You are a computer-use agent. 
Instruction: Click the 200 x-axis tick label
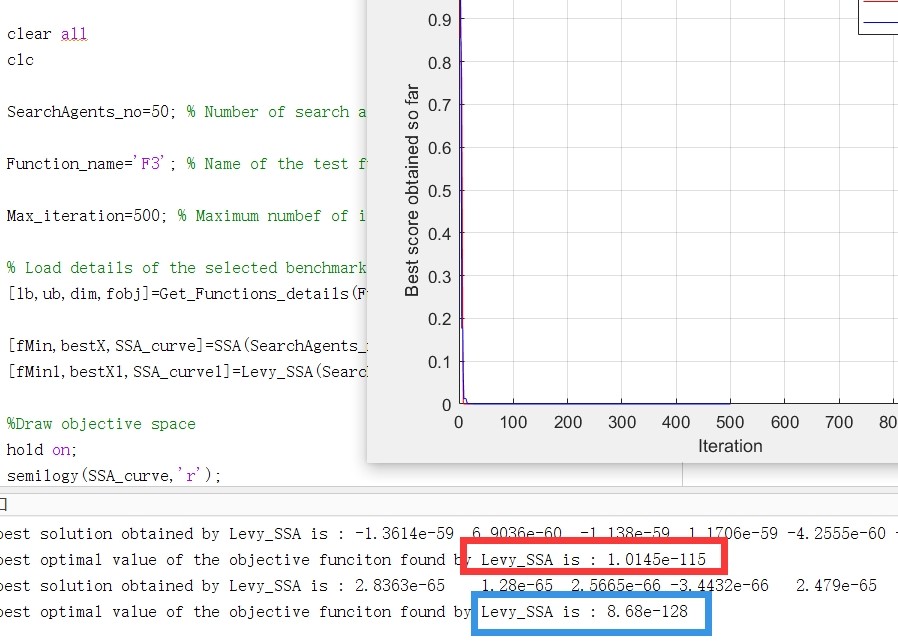(x=568, y=423)
